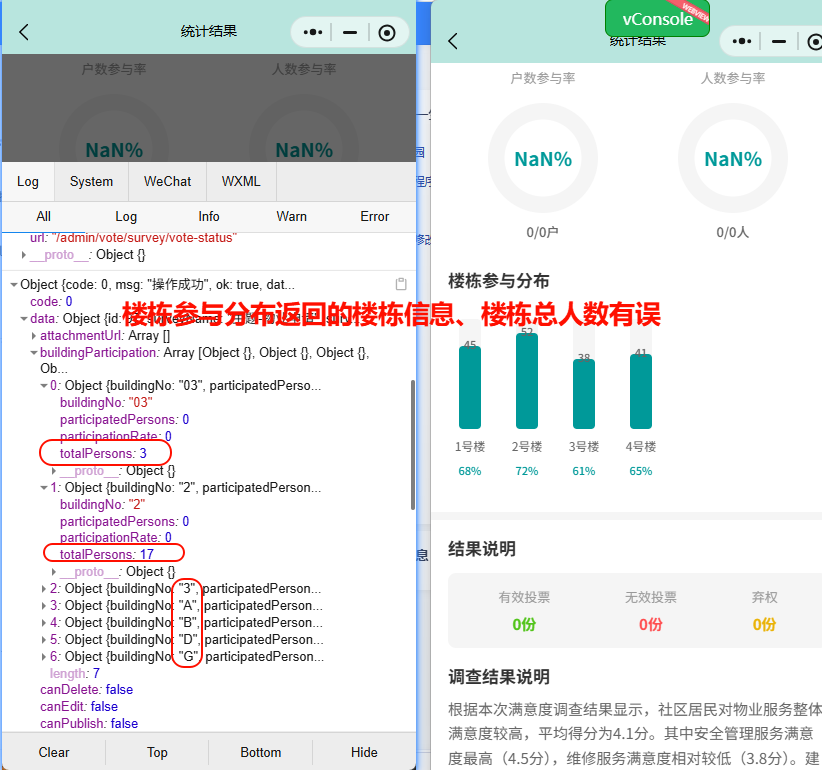Screen dimensions: 822x770
Task: Switch to the WeChat tab
Action: coord(167,181)
